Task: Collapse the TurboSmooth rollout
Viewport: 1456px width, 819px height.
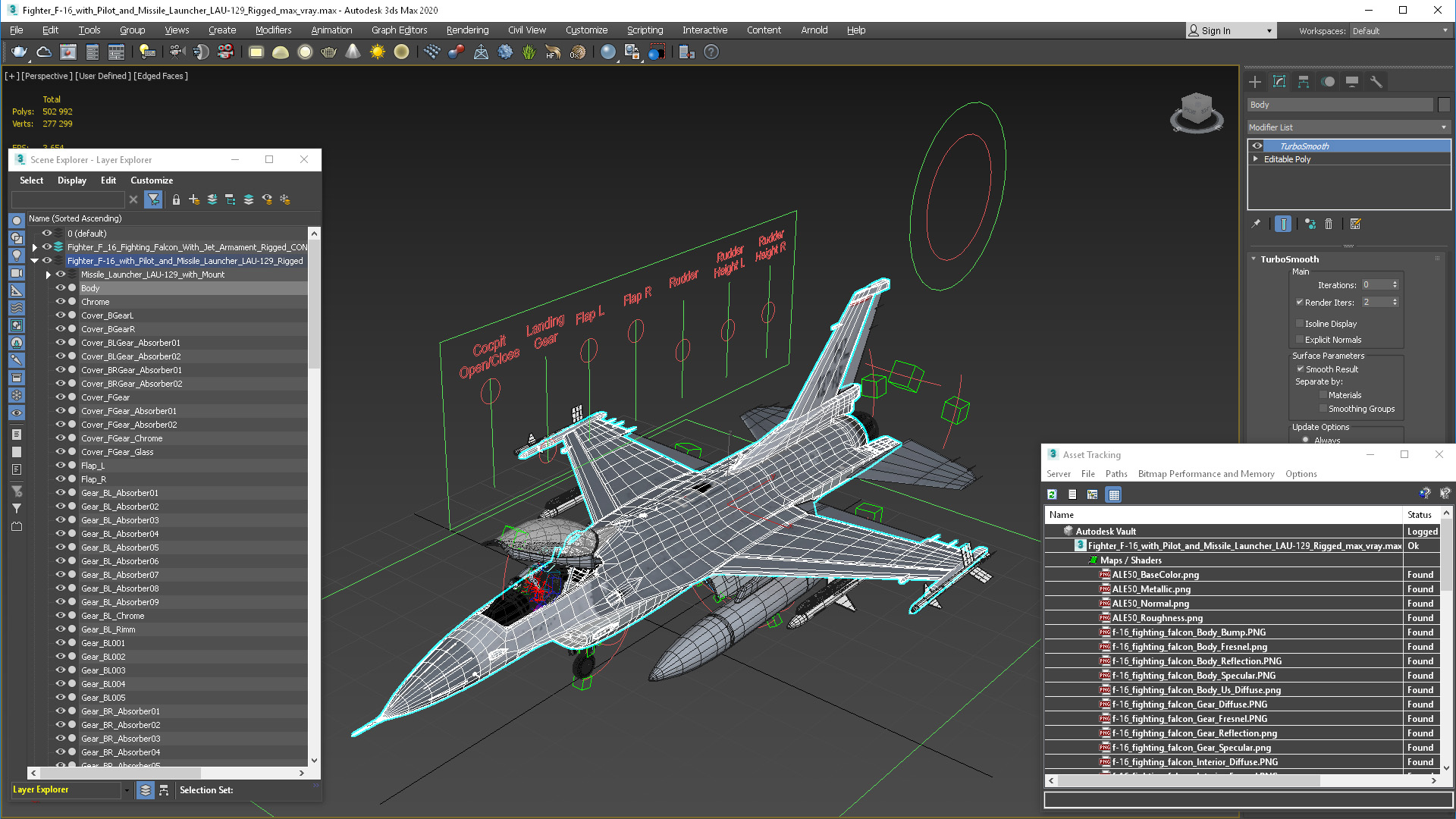Action: point(1254,259)
